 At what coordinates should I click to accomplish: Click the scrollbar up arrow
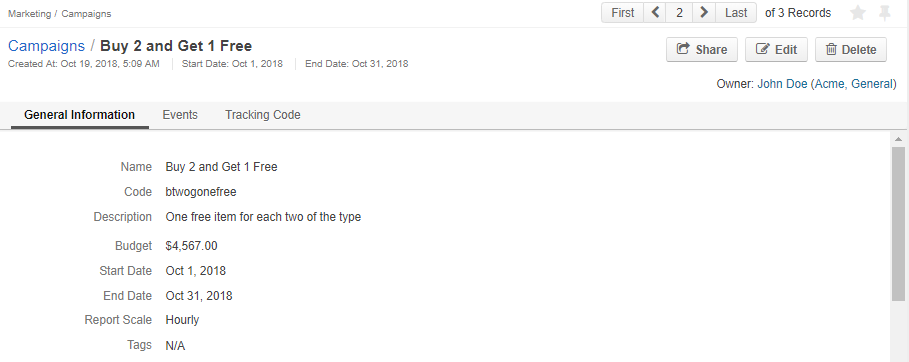[899, 139]
